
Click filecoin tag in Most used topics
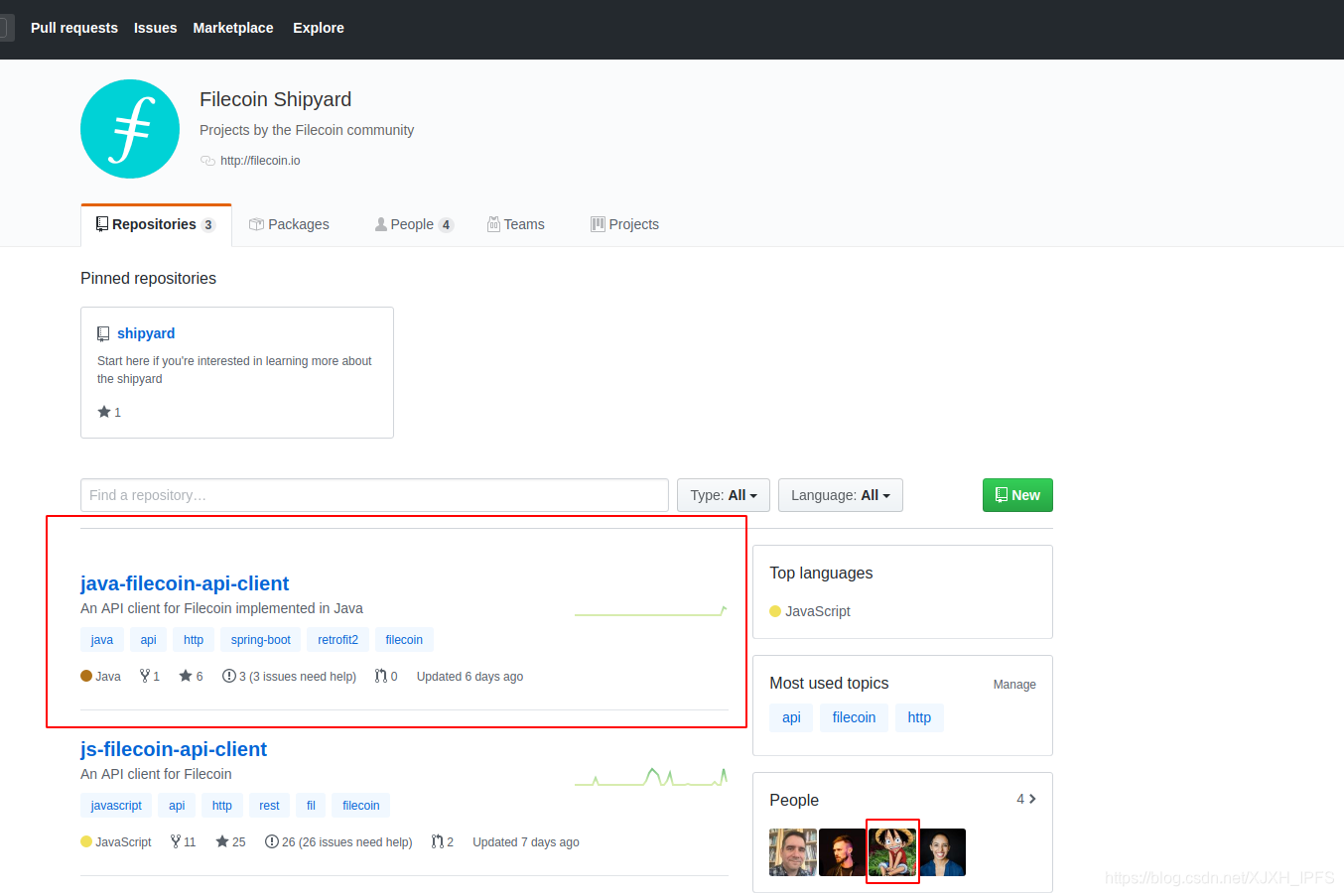pyautogui.click(x=854, y=717)
